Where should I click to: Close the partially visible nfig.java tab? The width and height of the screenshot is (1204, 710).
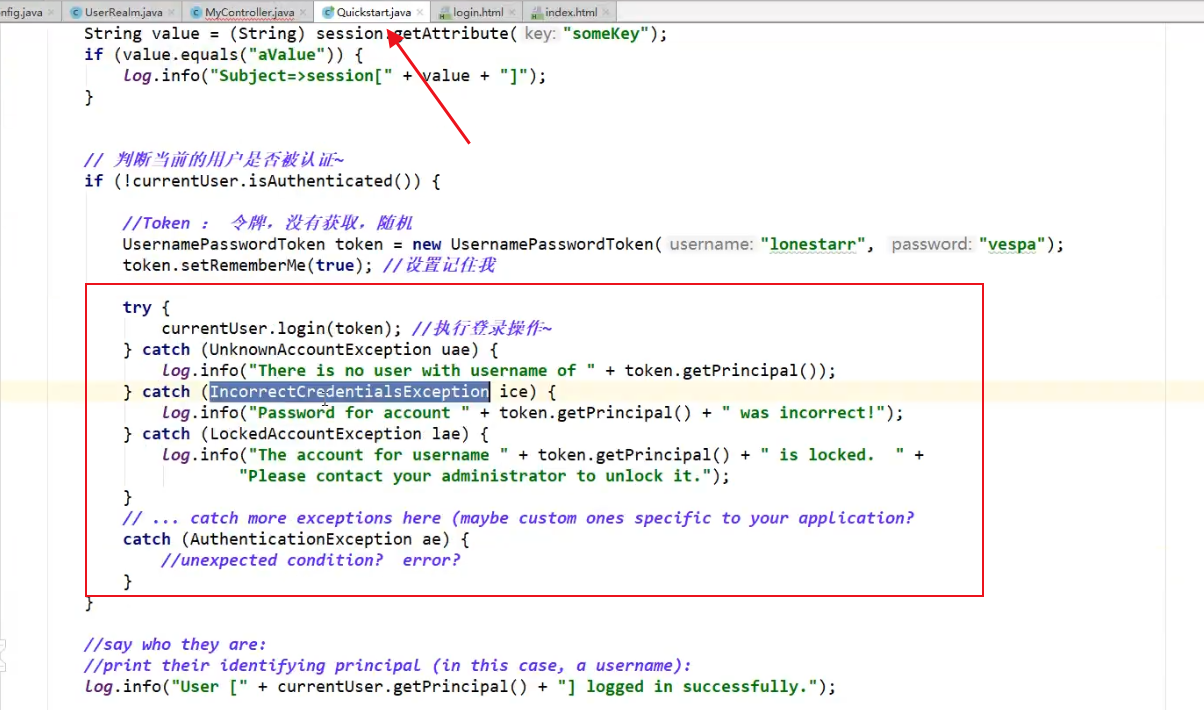pos(51,12)
